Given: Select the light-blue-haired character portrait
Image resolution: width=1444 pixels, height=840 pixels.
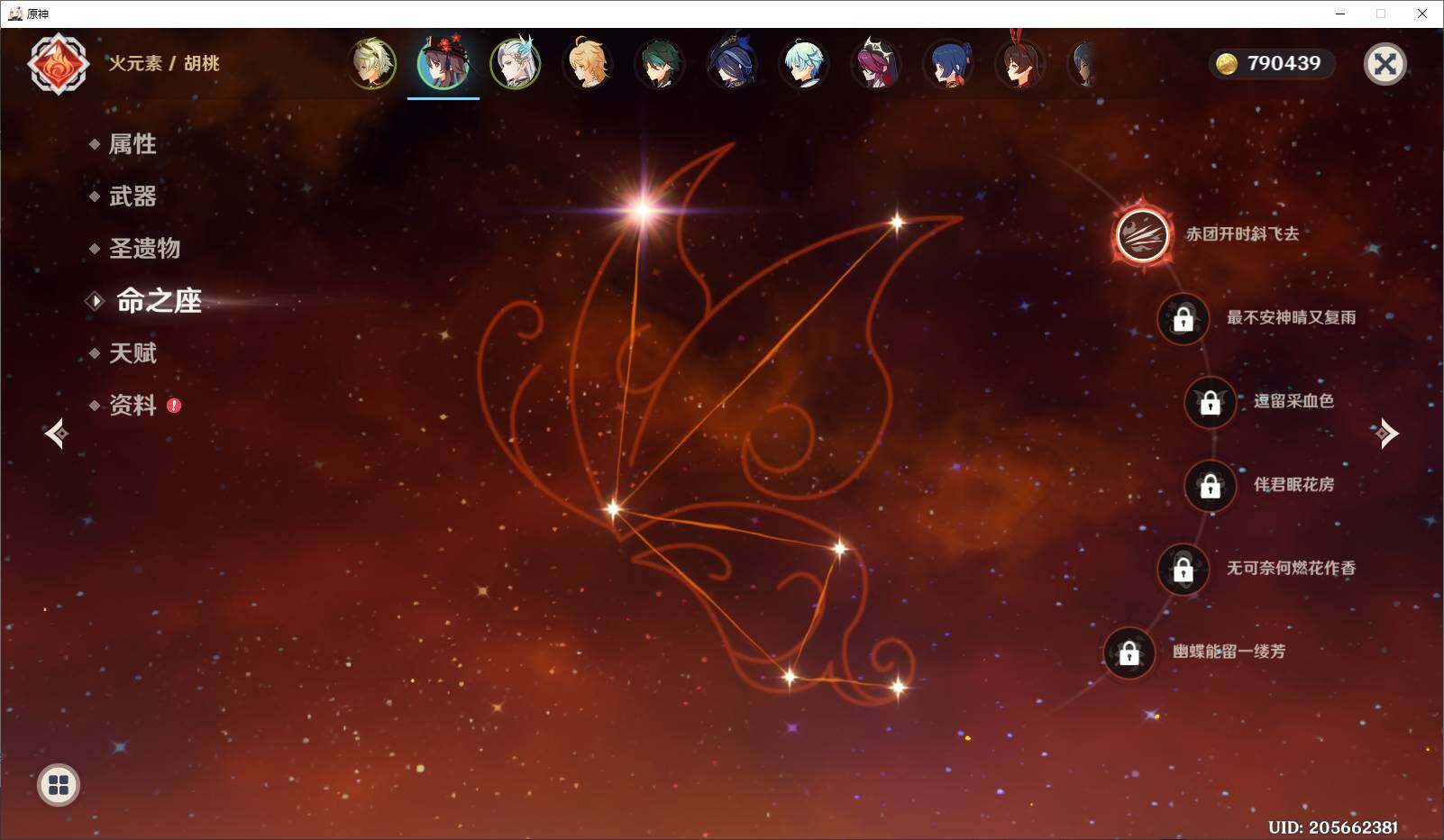Looking at the screenshot, I should coord(804,63).
